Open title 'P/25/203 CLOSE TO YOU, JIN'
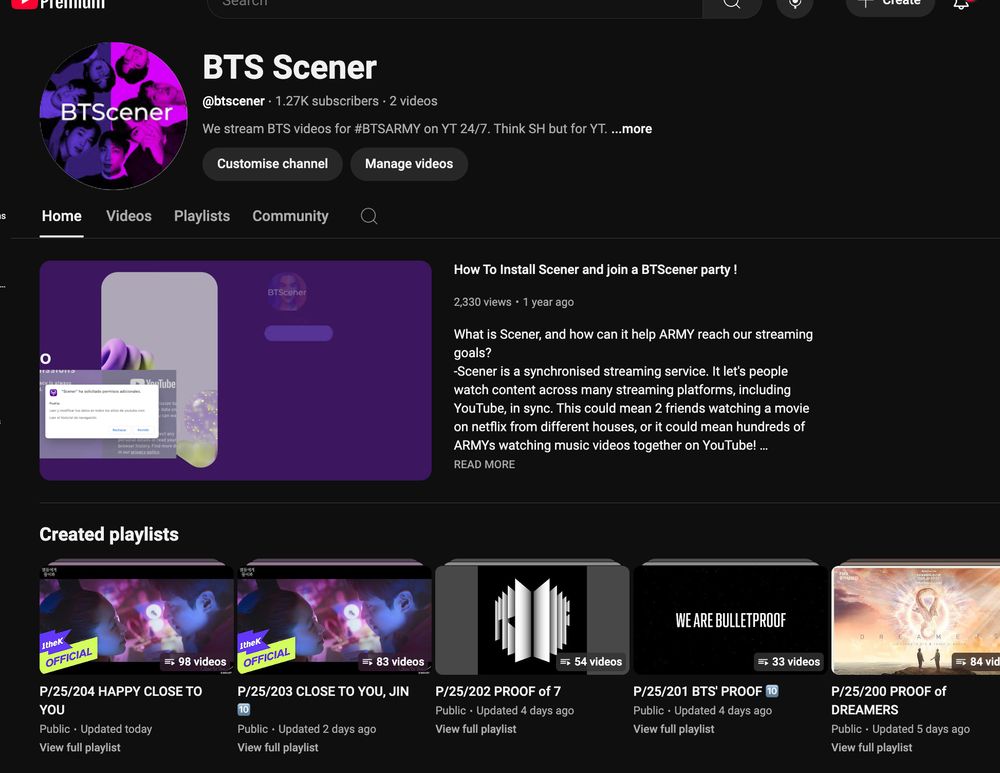1000x773 pixels. click(x=323, y=700)
